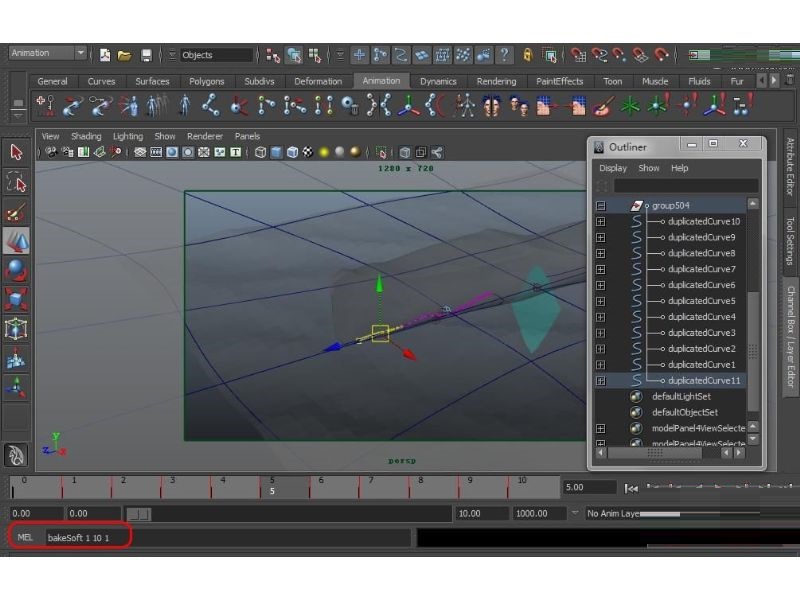Click frame 8 on the timeline
Screen dimensions: 800x600
coord(420,486)
